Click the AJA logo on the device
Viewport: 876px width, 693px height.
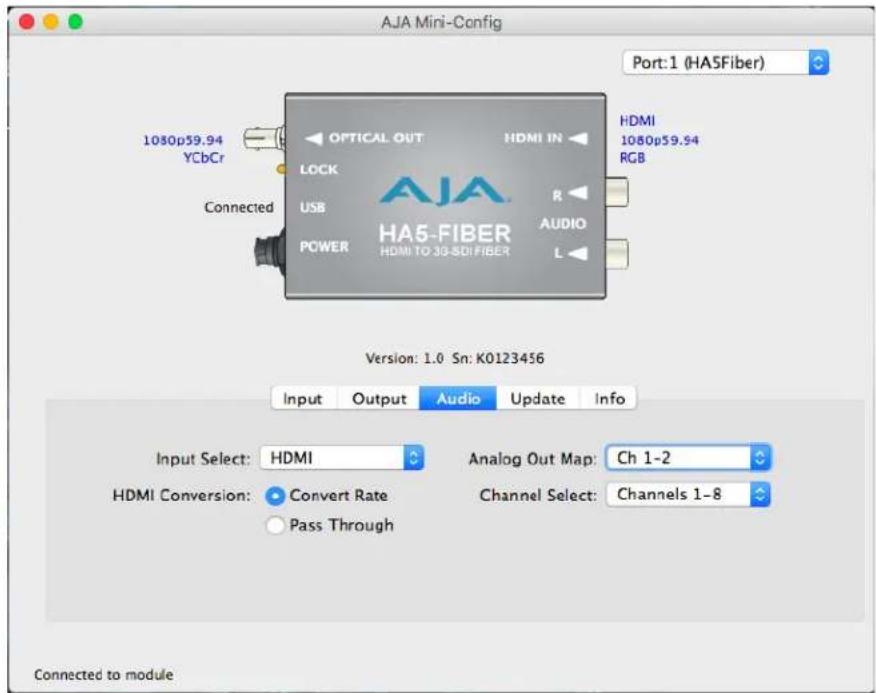click(x=444, y=191)
